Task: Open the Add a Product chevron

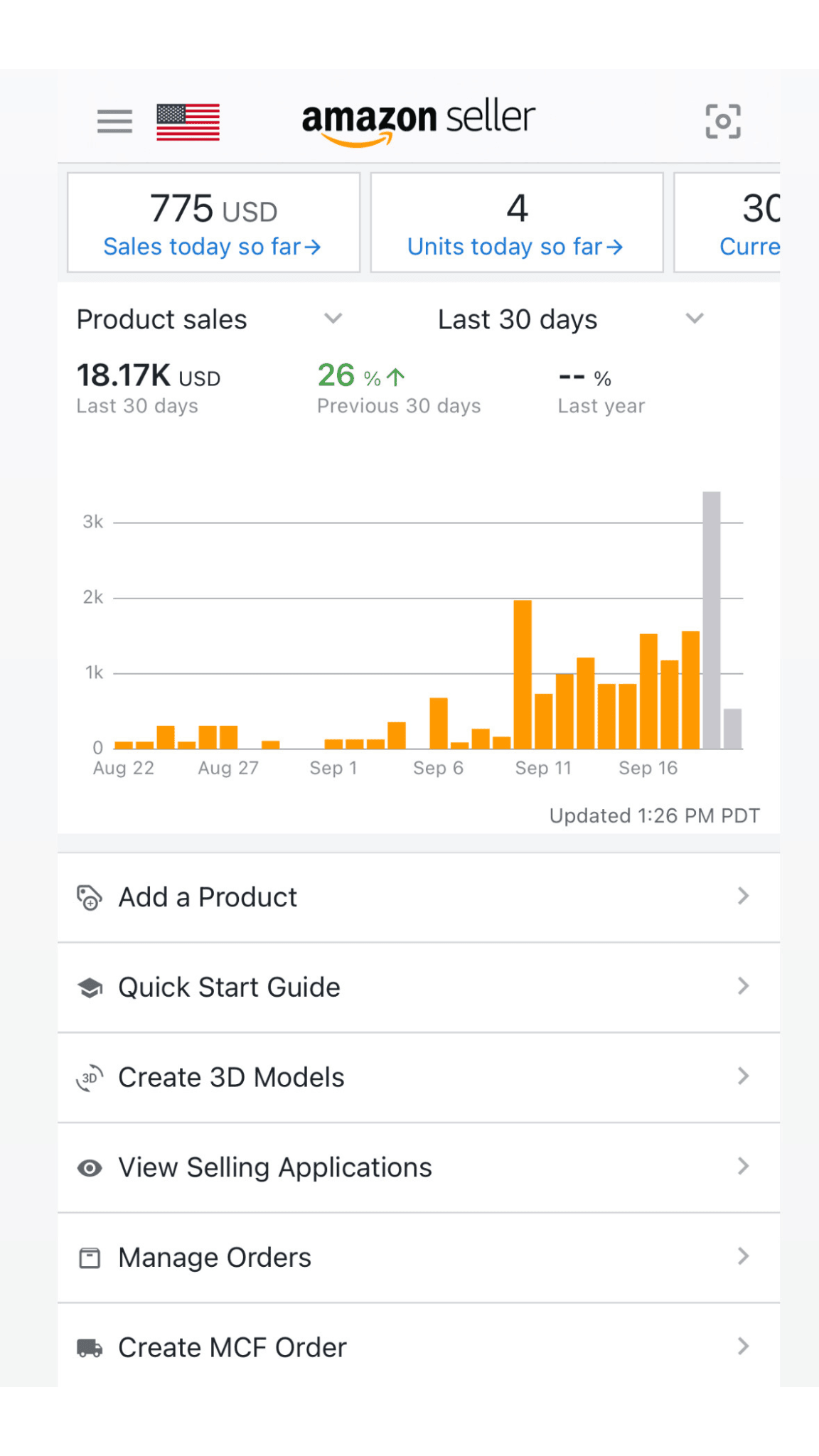Action: (743, 896)
